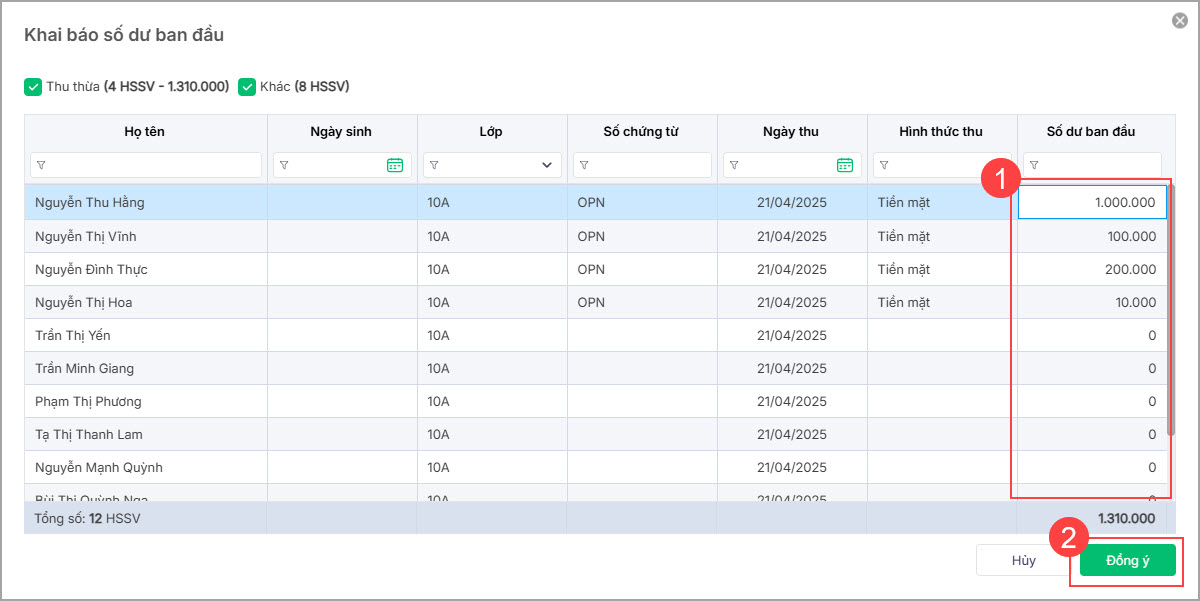Sort by the Hình thức thu column header
The width and height of the screenshot is (1200, 601).
coord(942,132)
